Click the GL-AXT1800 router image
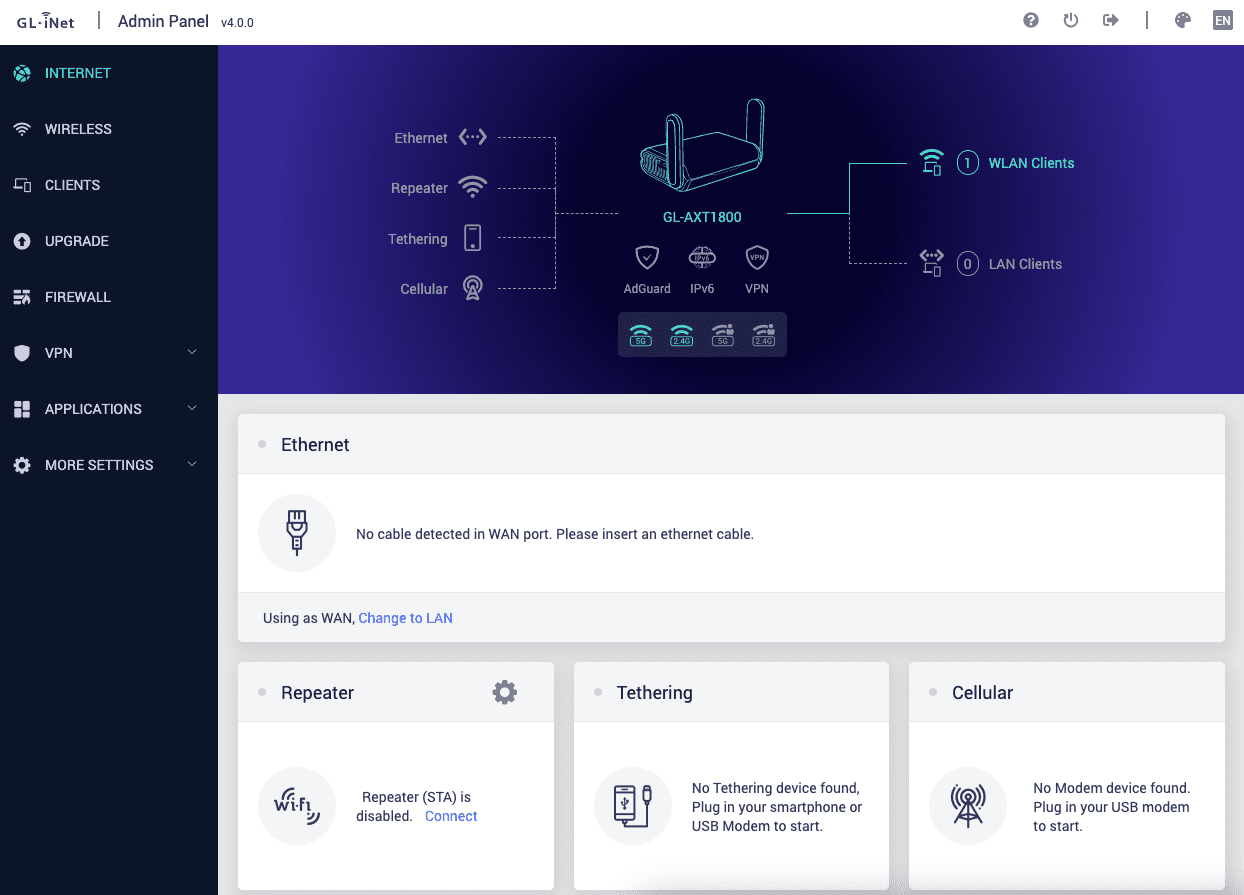The image size is (1244, 895). [702, 146]
